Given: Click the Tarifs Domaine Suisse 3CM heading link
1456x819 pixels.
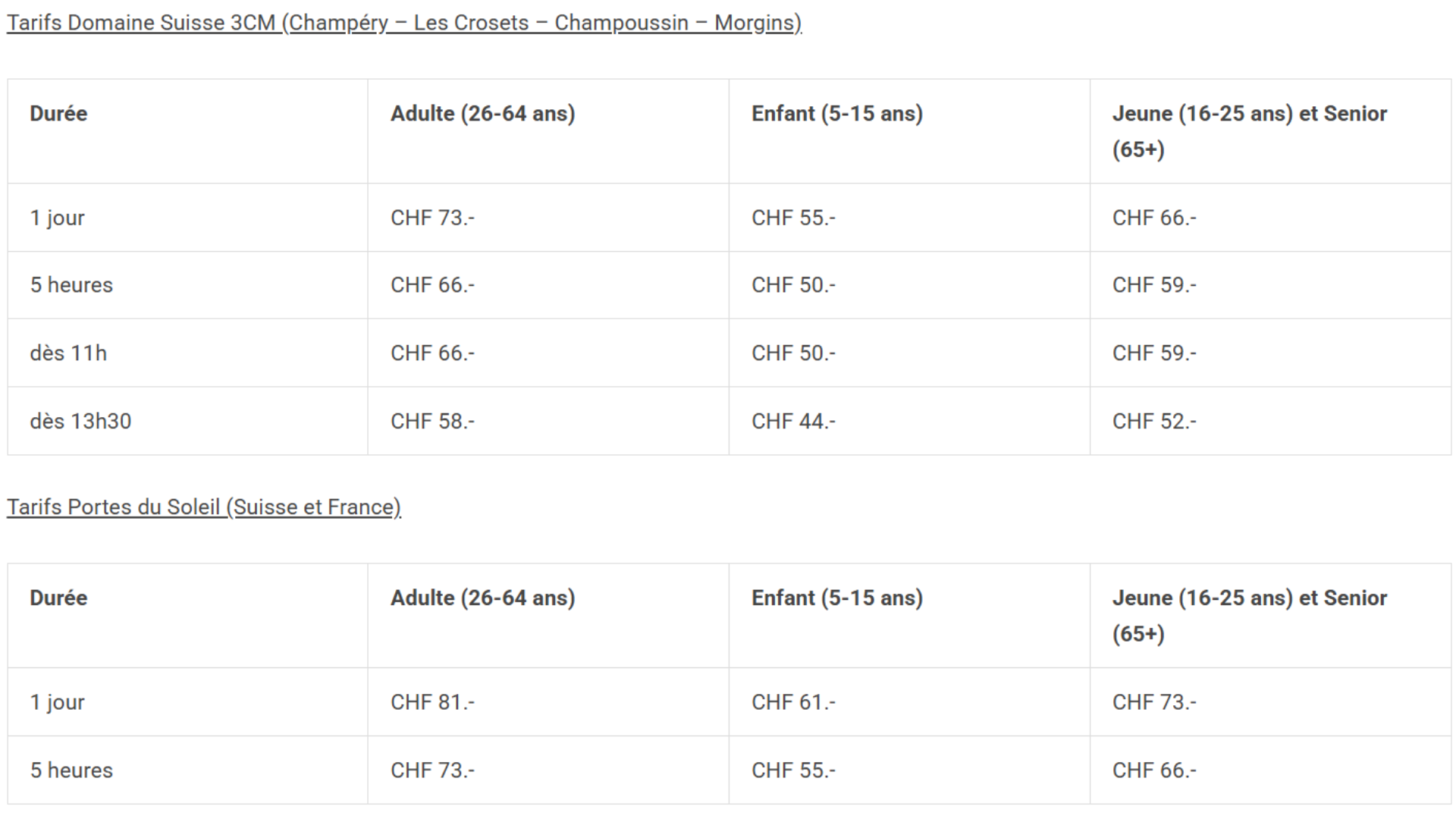Looking at the screenshot, I should click(x=403, y=23).
